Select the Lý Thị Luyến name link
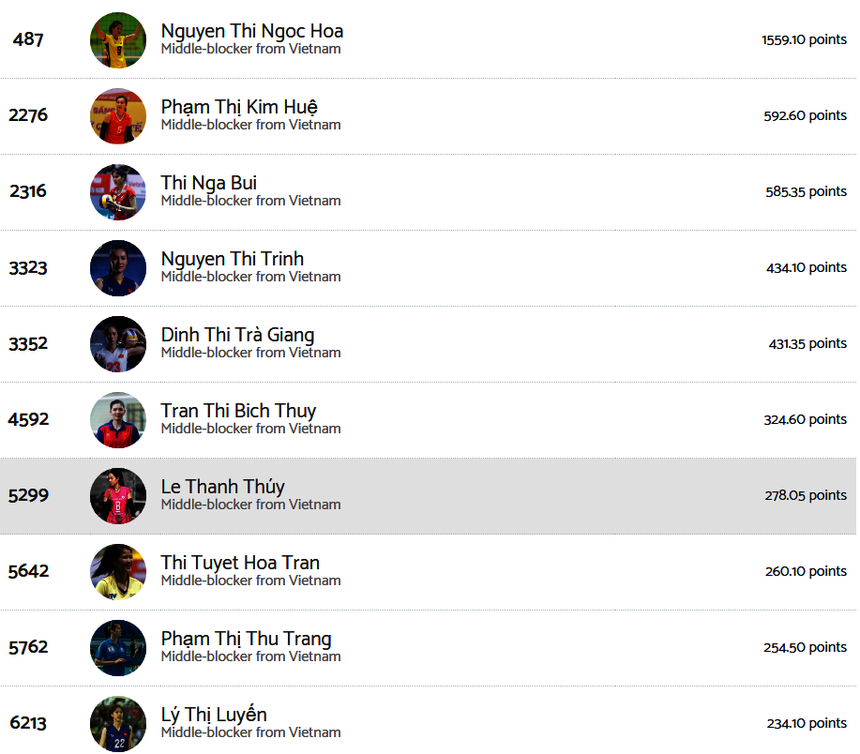 214,715
